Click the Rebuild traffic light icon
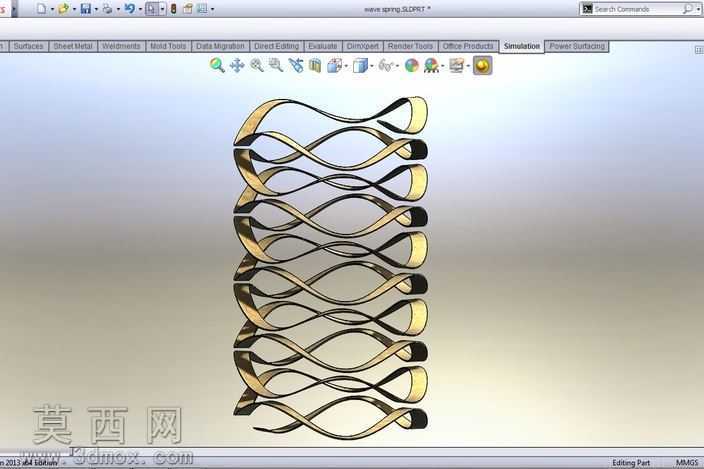This screenshot has width=704, height=469. pyautogui.click(x=173, y=9)
